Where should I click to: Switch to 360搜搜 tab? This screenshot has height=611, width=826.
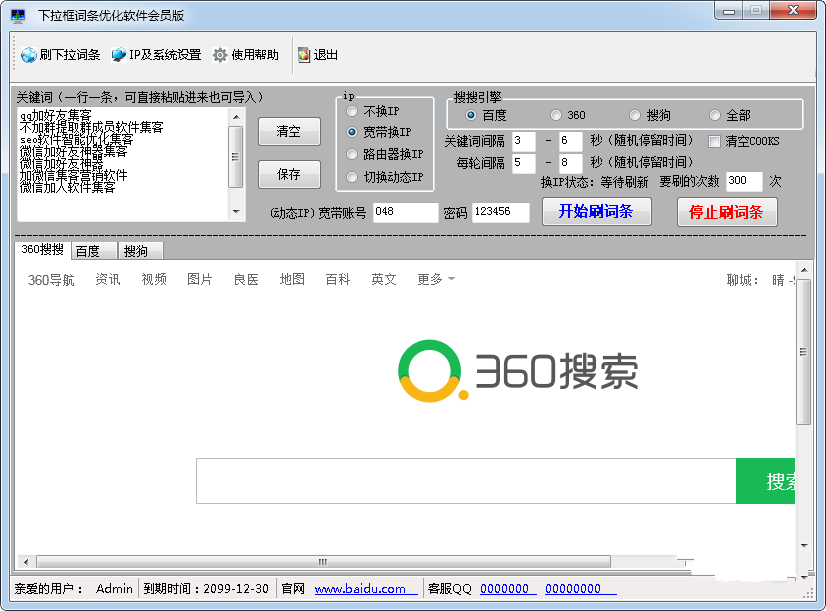43,250
